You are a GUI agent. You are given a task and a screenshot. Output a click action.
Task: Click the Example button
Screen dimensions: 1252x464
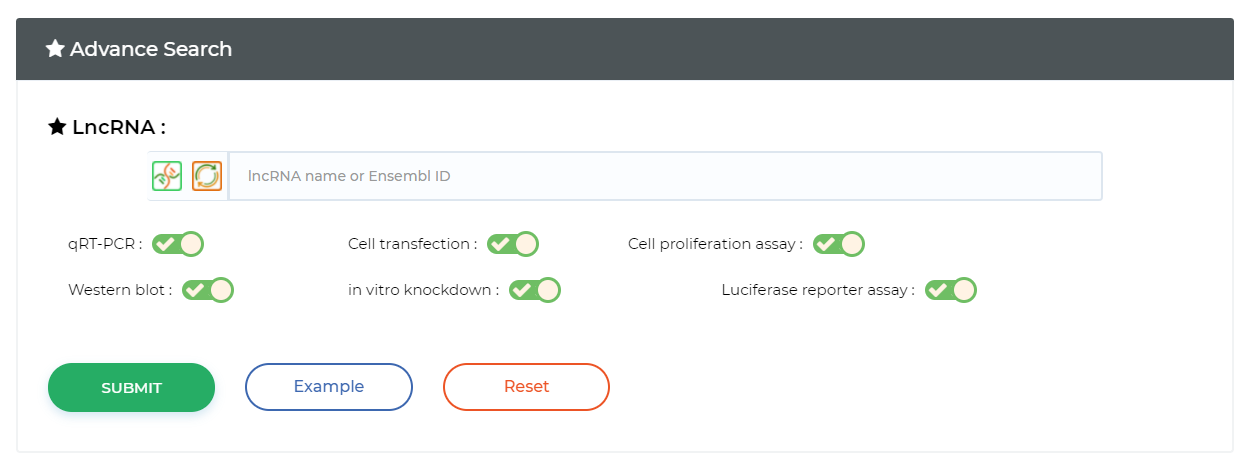click(x=329, y=387)
